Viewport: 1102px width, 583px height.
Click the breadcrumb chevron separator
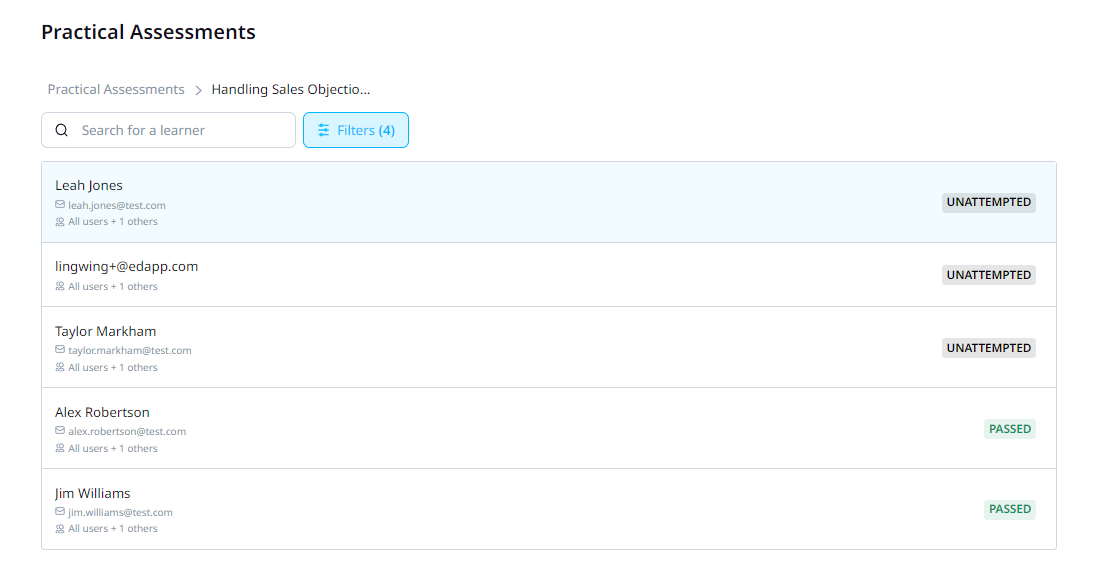198,90
